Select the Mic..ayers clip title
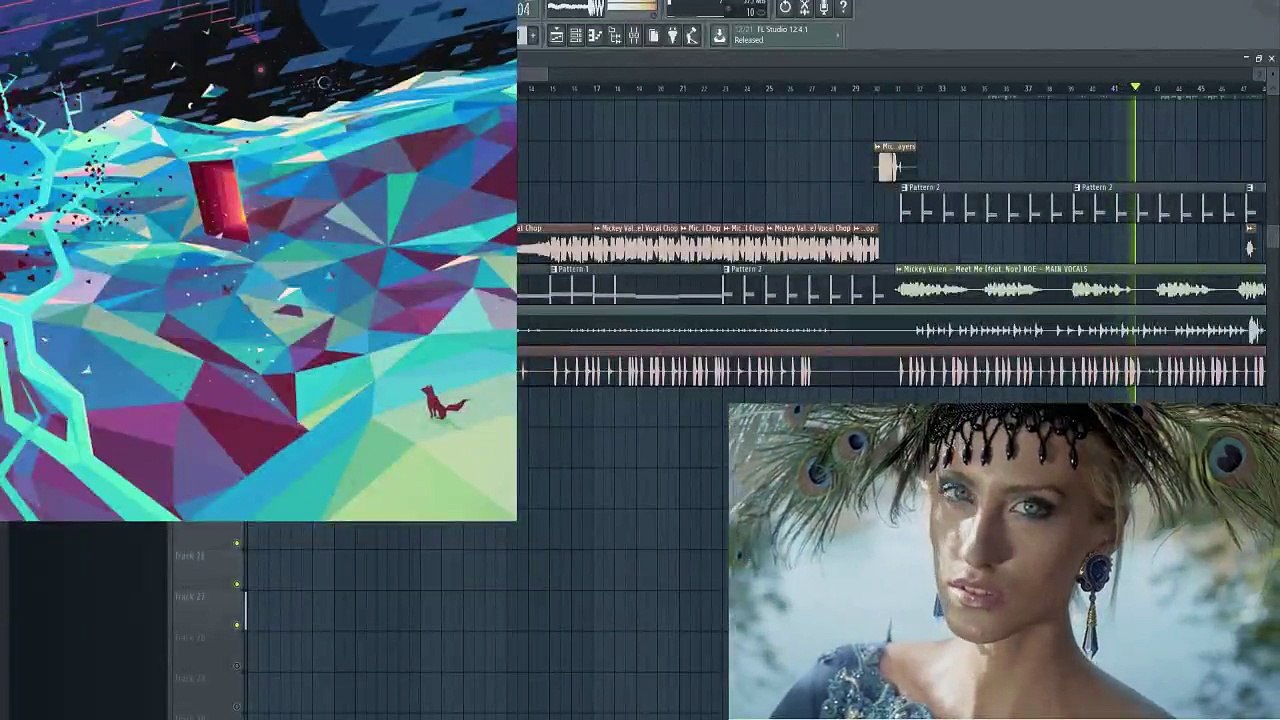This screenshot has width=1280, height=720. coord(898,147)
